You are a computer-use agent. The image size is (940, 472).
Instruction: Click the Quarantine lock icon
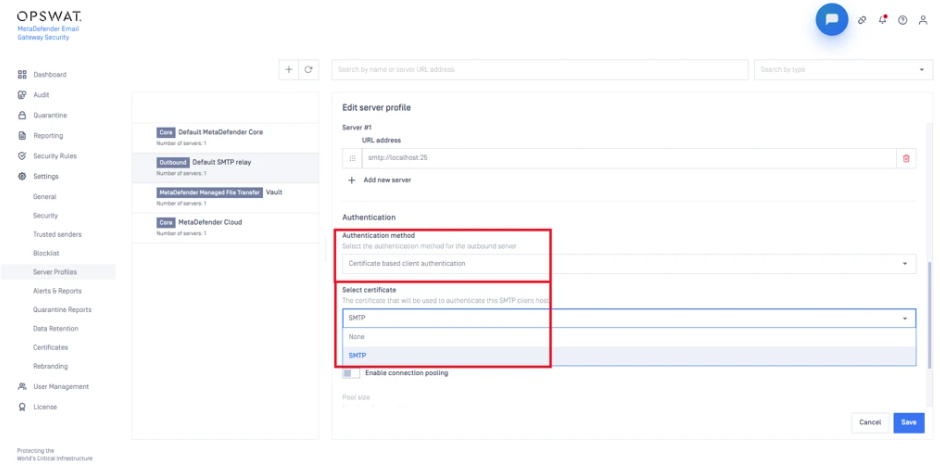22,115
